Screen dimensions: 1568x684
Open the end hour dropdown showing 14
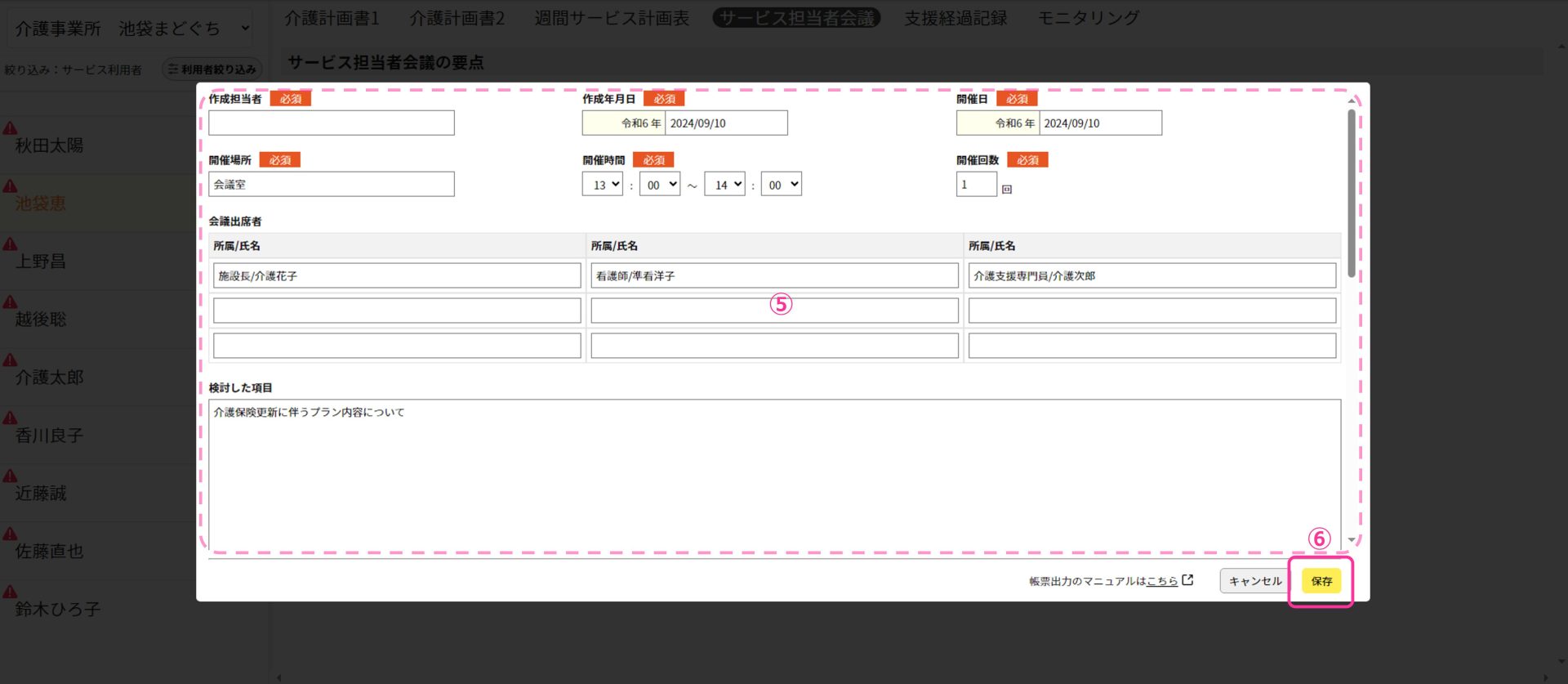pyautogui.click(x=724, y=185)
